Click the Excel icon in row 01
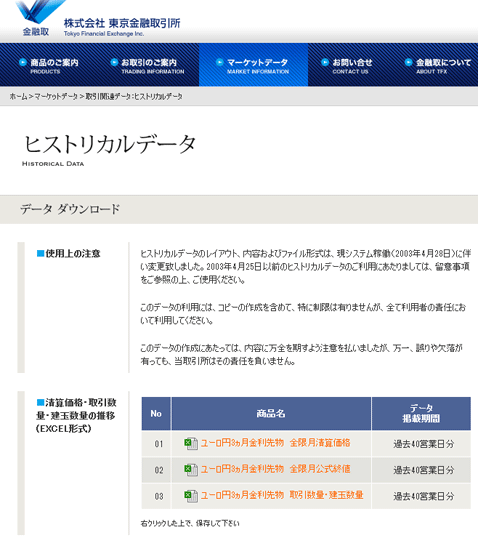This screenshot has height=538, width=478. pyautogui.click(x=191, y=443)
